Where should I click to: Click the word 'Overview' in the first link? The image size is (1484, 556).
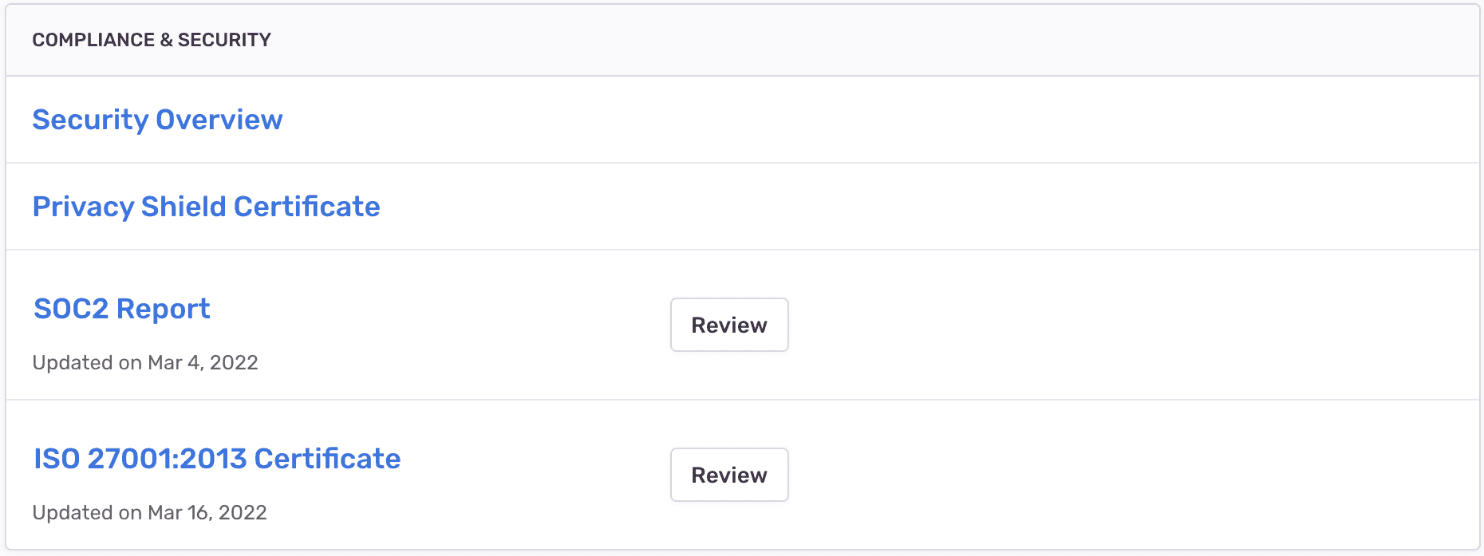click(219, 120)
